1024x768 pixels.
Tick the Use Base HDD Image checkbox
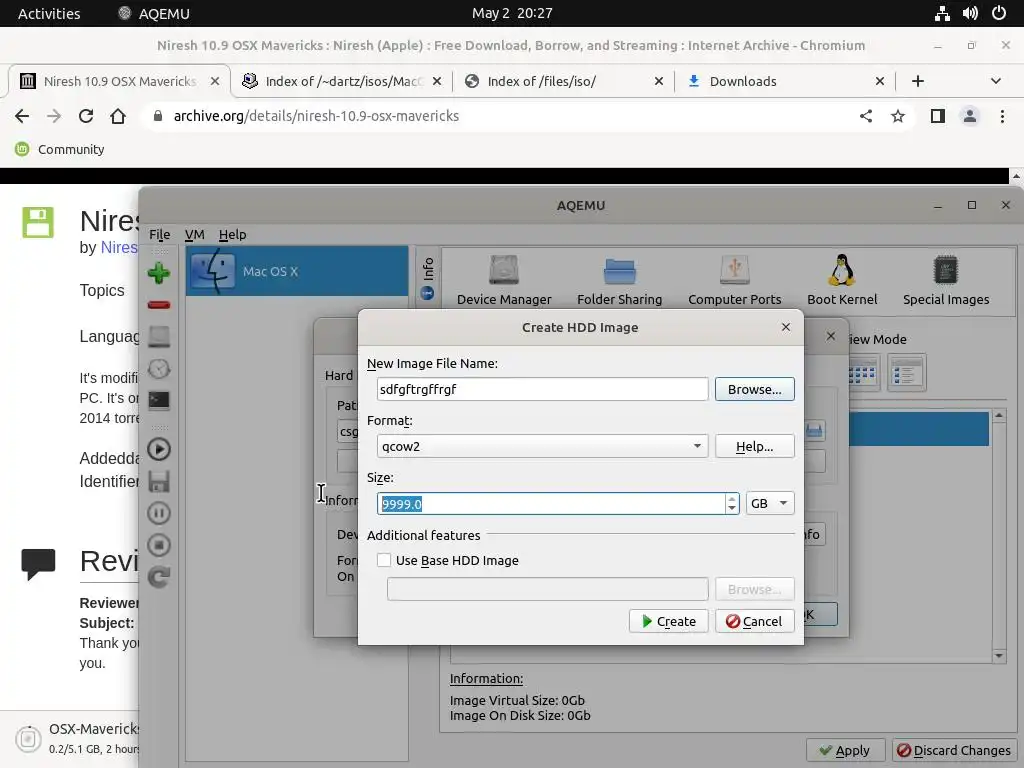[384, 560]
